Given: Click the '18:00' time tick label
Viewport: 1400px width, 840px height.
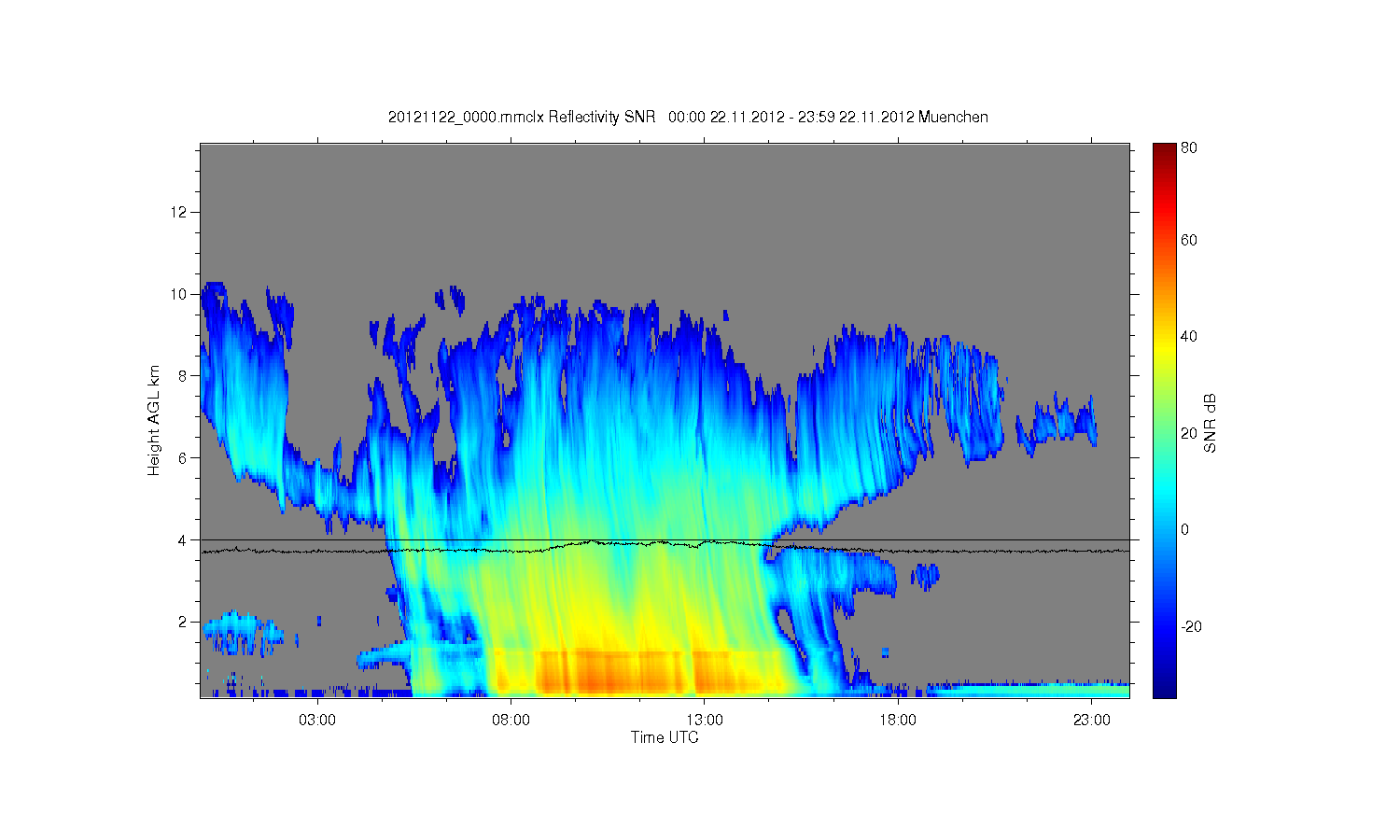Looking at the screenshot, I should pyautogui.click(x=899, y=720).
